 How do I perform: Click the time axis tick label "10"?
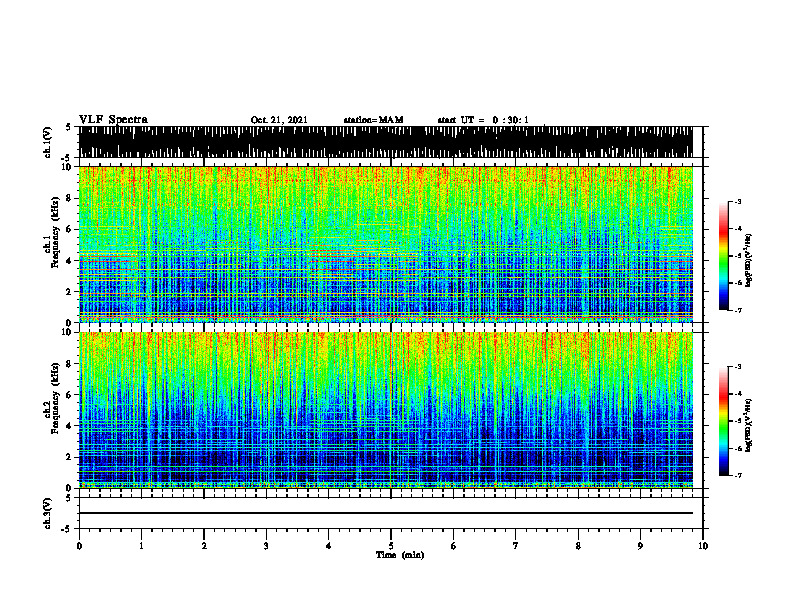pos(703,546)
